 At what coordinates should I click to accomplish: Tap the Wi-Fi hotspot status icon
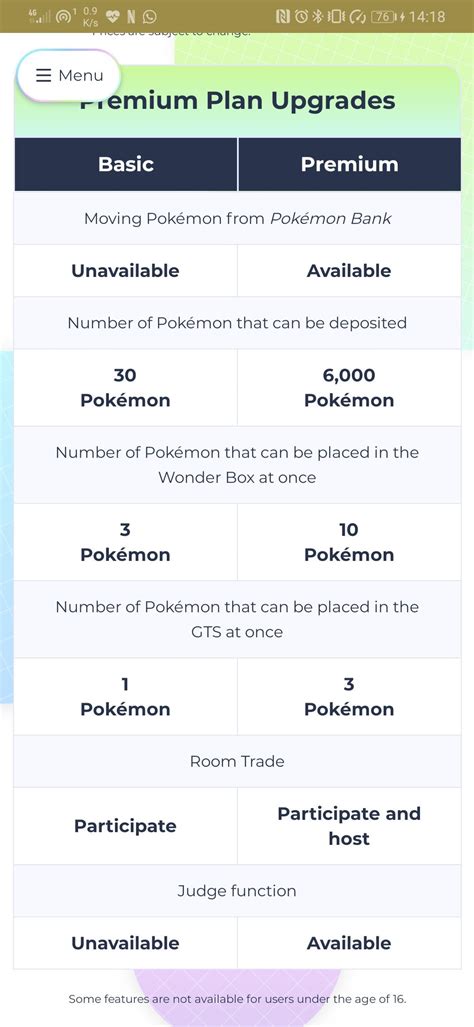(65, 17)
